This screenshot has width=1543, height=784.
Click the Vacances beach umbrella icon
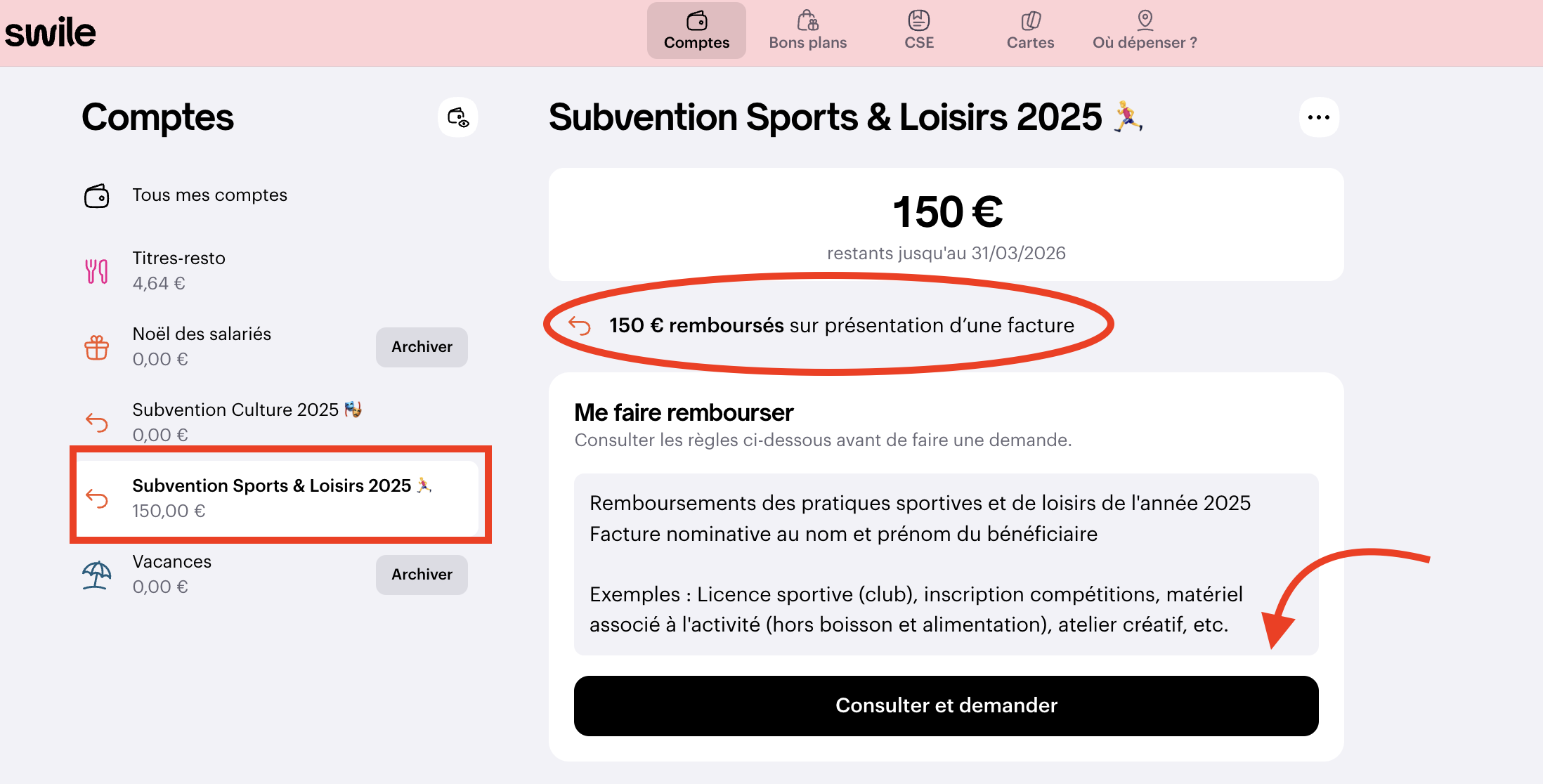[x=97, y=575]
